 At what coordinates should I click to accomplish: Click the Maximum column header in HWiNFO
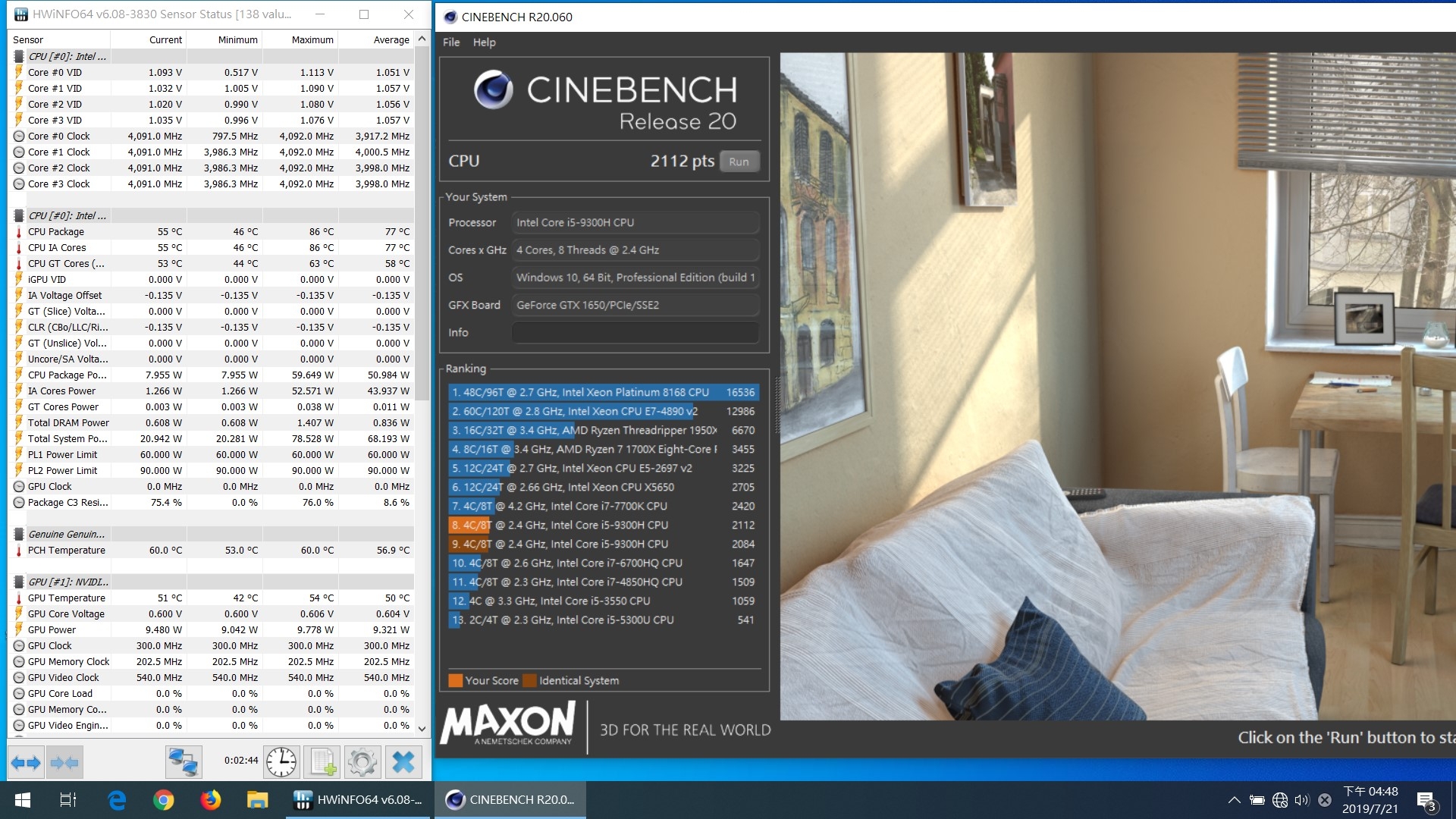(300, 39)
